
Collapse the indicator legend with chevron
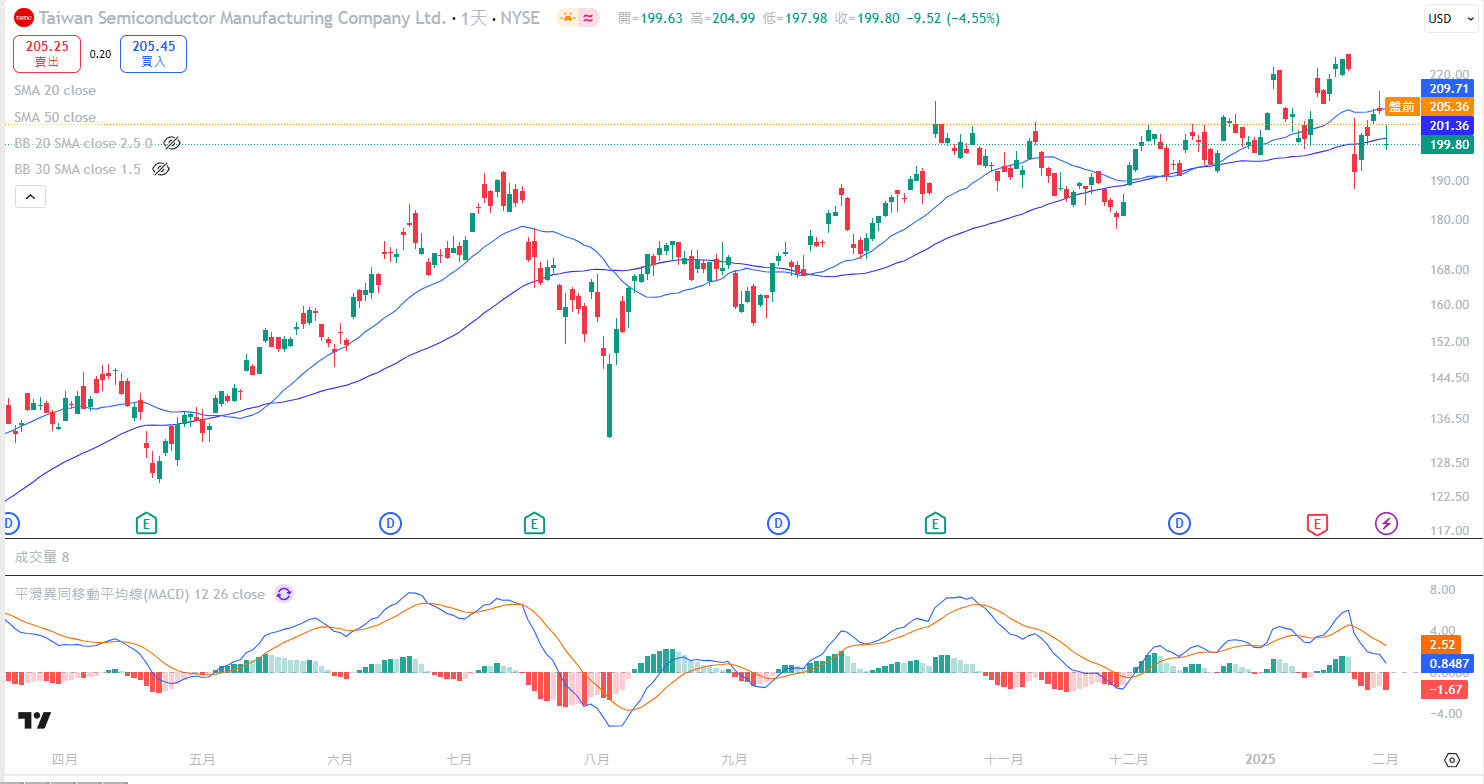29,197
